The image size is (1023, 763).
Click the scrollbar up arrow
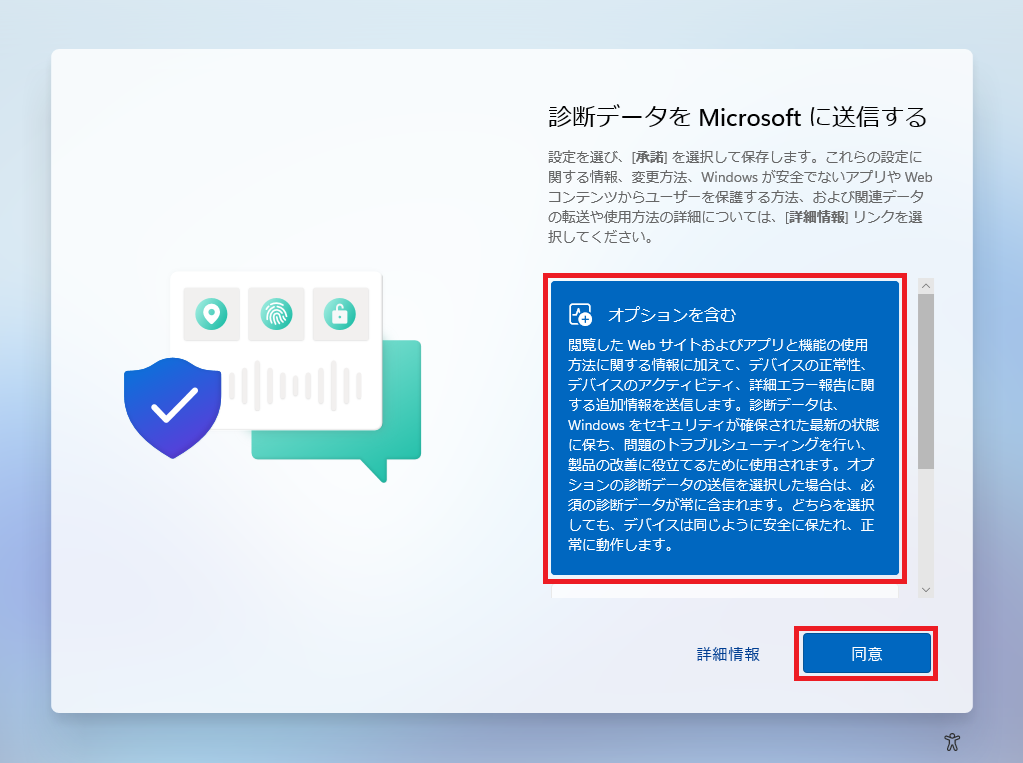[926, 286]
